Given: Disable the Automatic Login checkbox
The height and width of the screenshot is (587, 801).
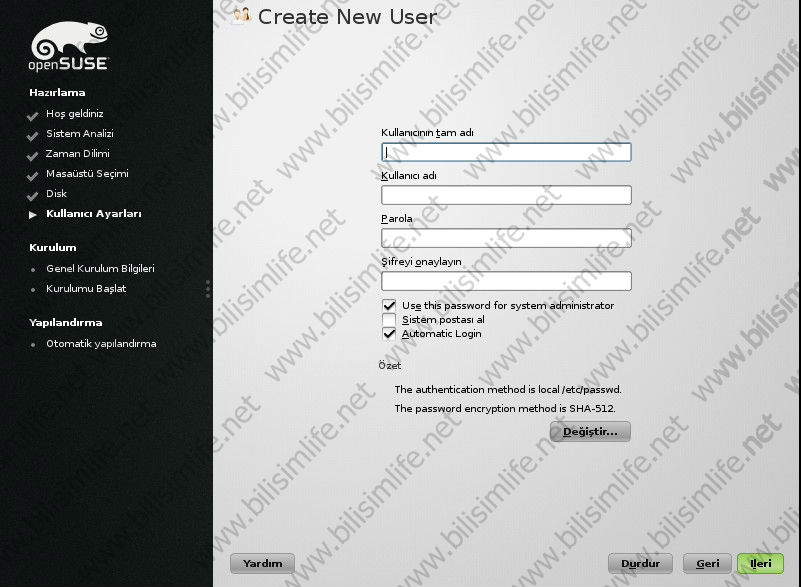Looking at the screenshot, I should click(389, 334).
